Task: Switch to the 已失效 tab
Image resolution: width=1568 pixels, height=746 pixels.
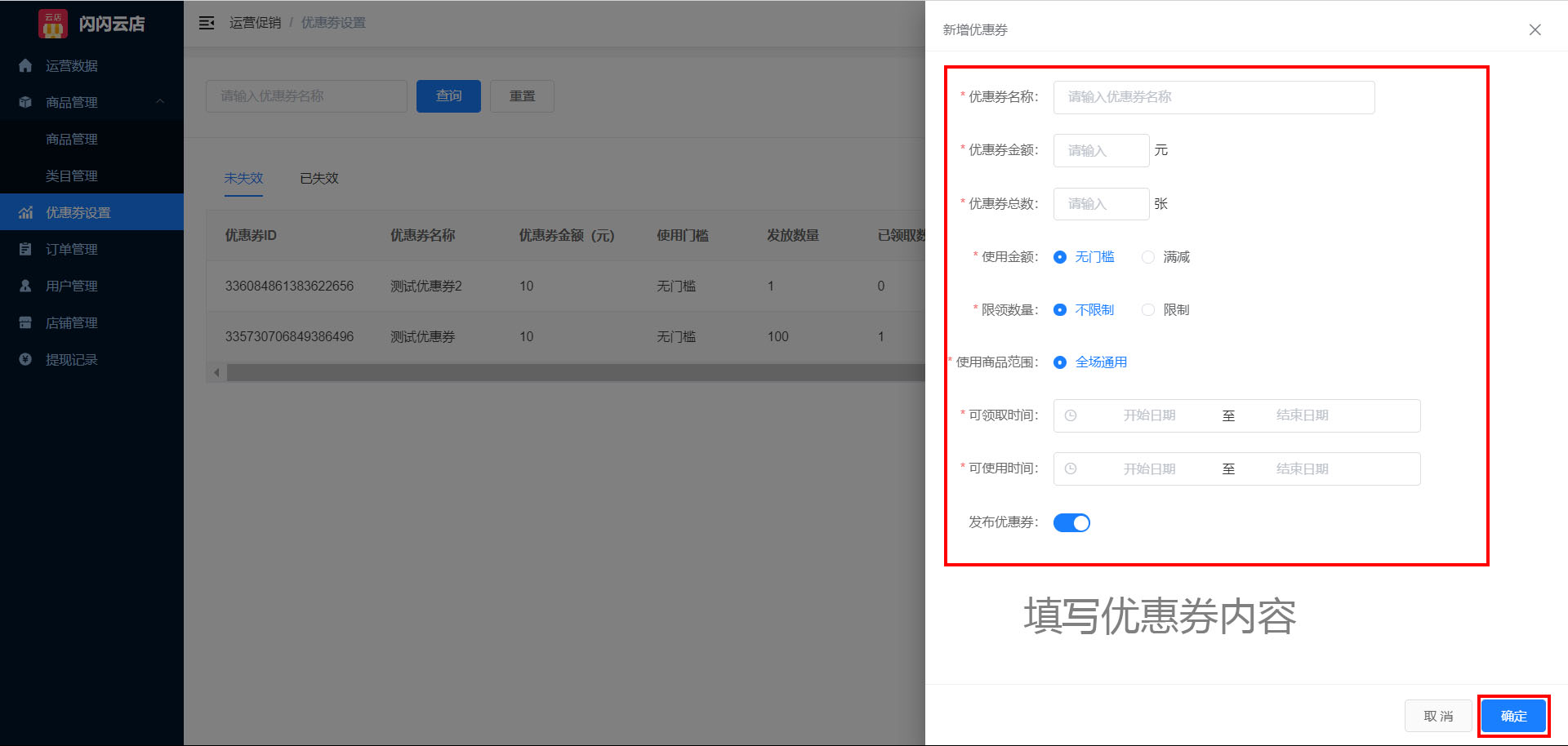Action: [x=318, y=178]
